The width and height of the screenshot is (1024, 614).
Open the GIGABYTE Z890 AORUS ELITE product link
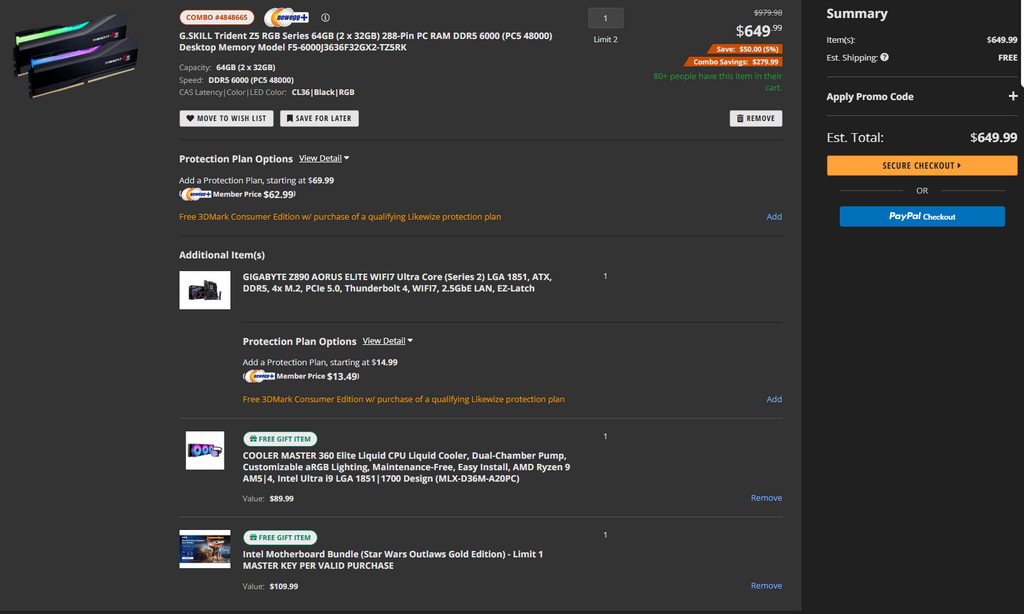(x=397, y=283)
